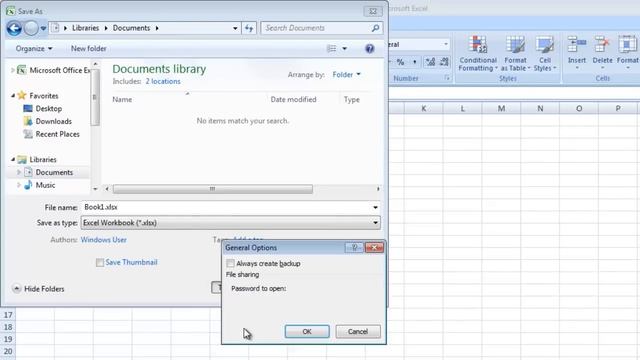Click Hide Folders button
Screen dimensions: 640x360
tap(38, 289)
